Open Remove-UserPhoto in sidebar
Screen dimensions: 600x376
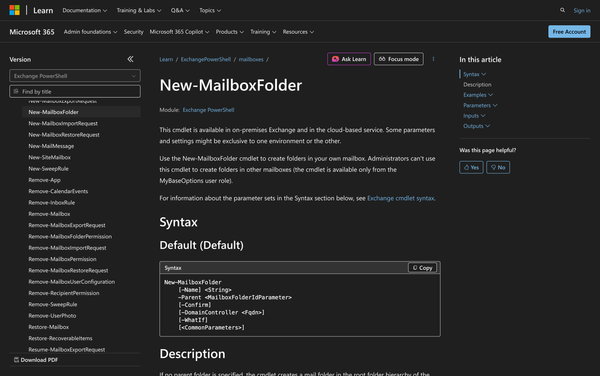pos(52,316)
